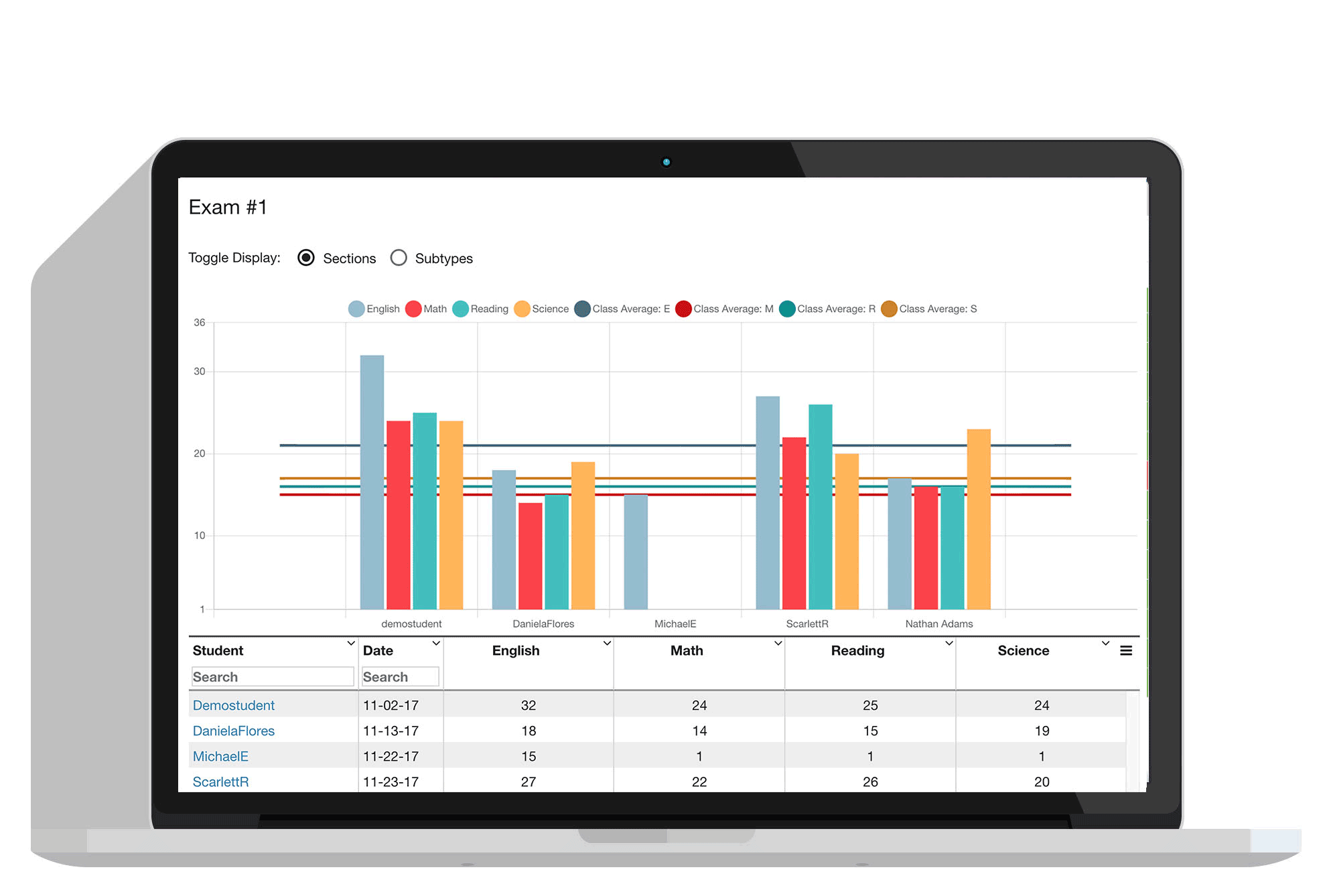Toggle the Reading legend circle
The width and height of the screenshot is (1327, 896).
(x=460, y=309)
